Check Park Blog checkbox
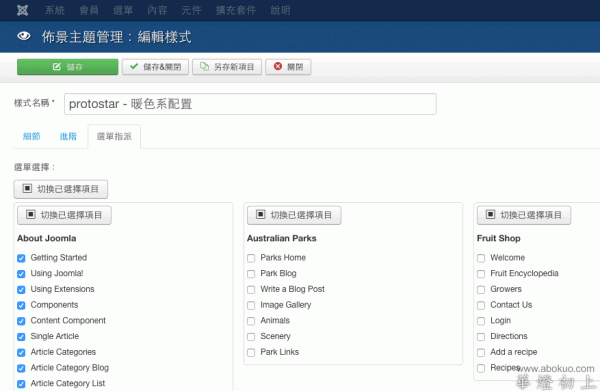Viewport: 600px width, 391px height. click(x=251, y=274)
